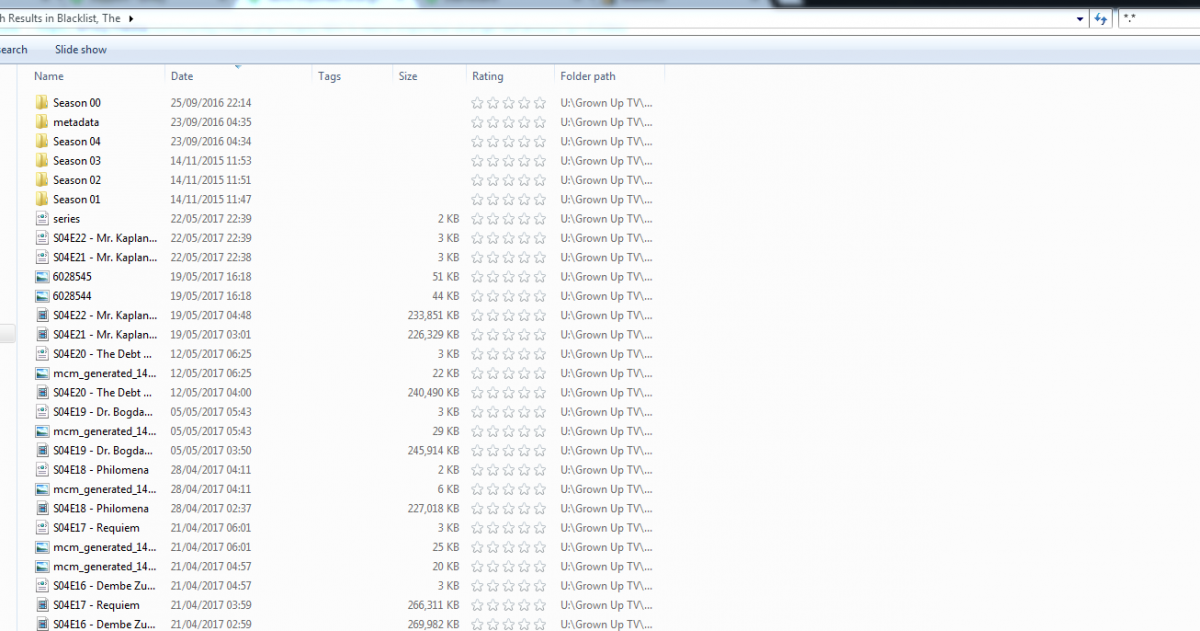Screen dimensions: 1200x631
Task: Click the series file icon
Action: 41,219
